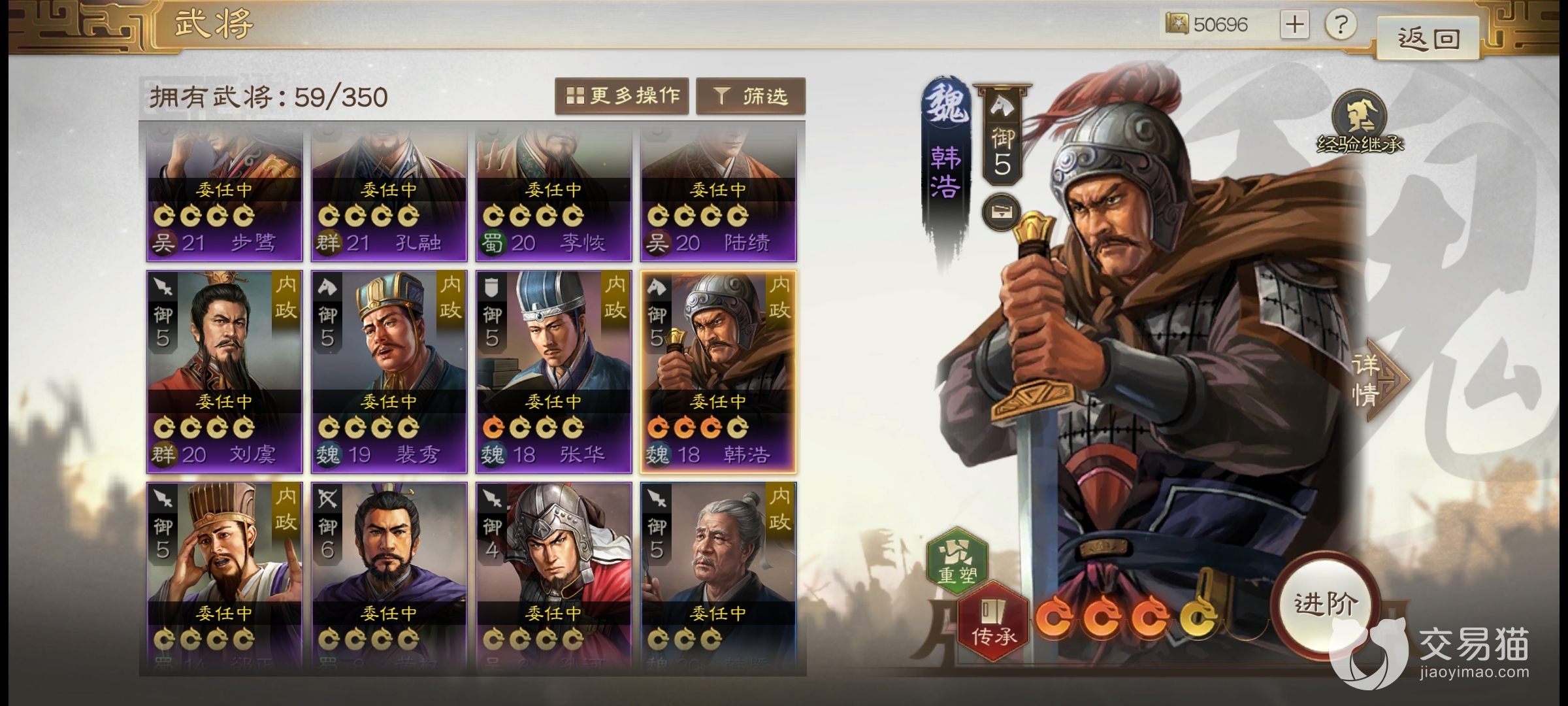
Task: Tap the 50696 gold currency icon
Action: pyautogui.click(x=1177, y=24)
